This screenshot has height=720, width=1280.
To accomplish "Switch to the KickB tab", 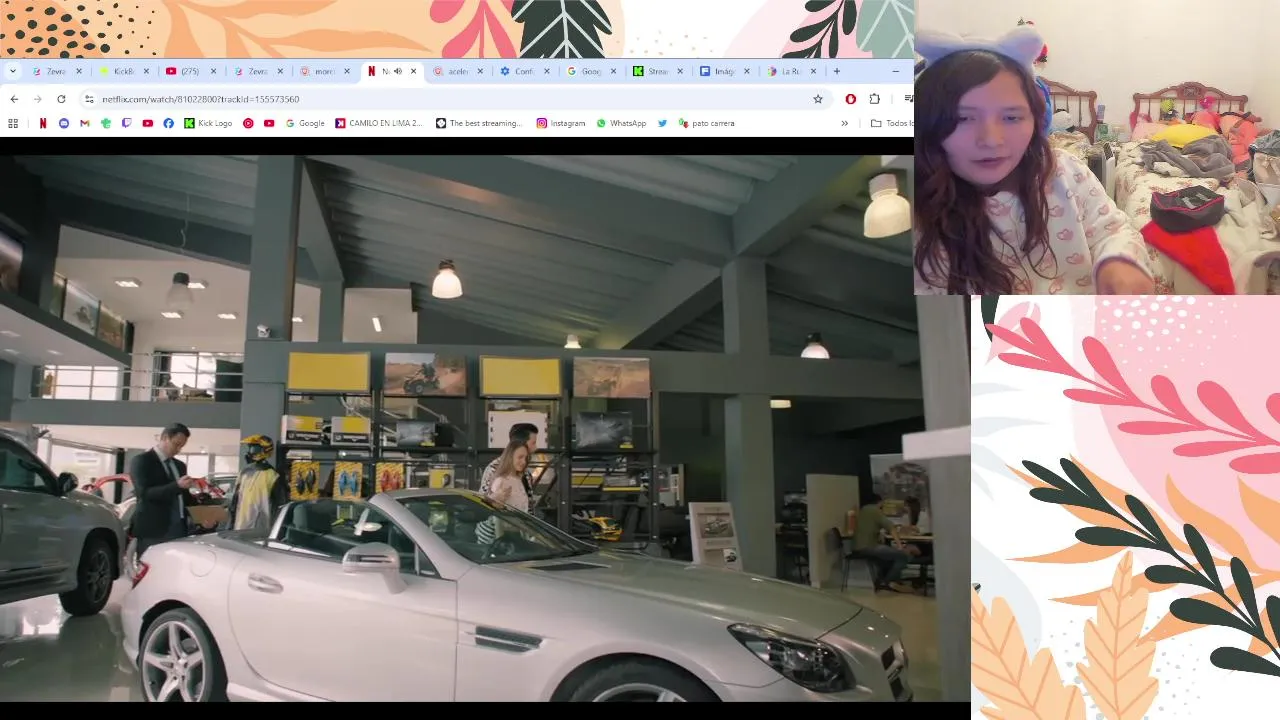I will [124, 71].
